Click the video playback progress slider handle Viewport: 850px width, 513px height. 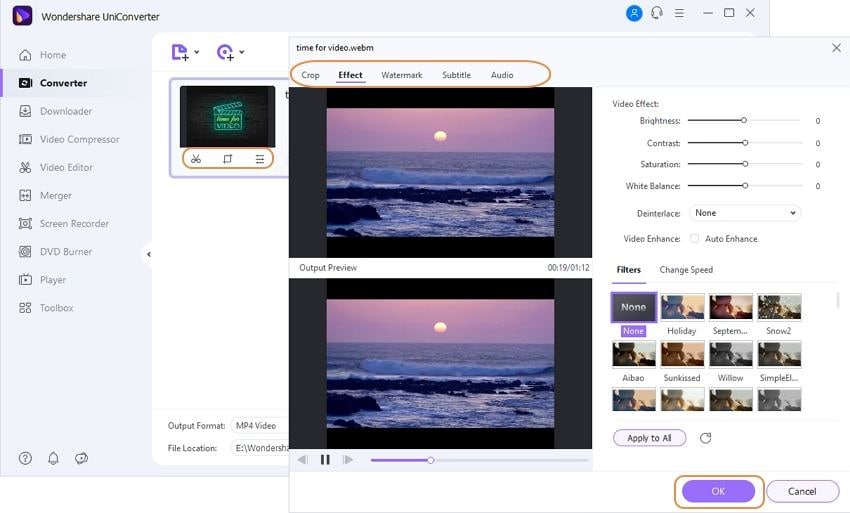click(x=430, y=460)
